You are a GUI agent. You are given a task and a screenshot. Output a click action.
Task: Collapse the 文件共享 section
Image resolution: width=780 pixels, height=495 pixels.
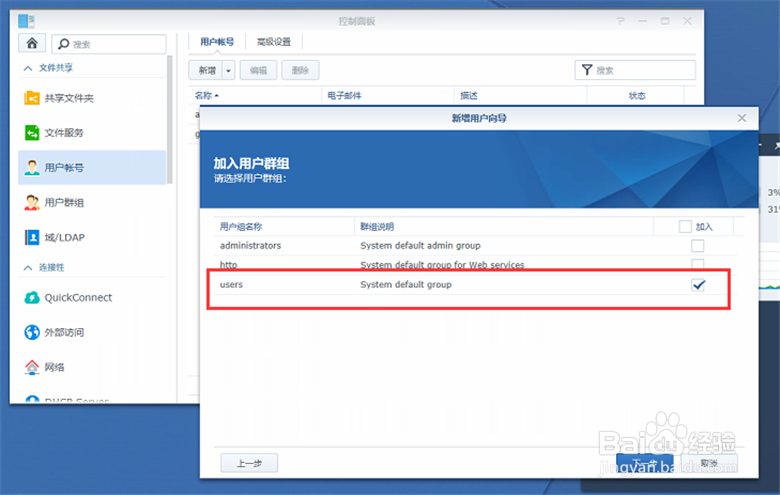point(28,68)
